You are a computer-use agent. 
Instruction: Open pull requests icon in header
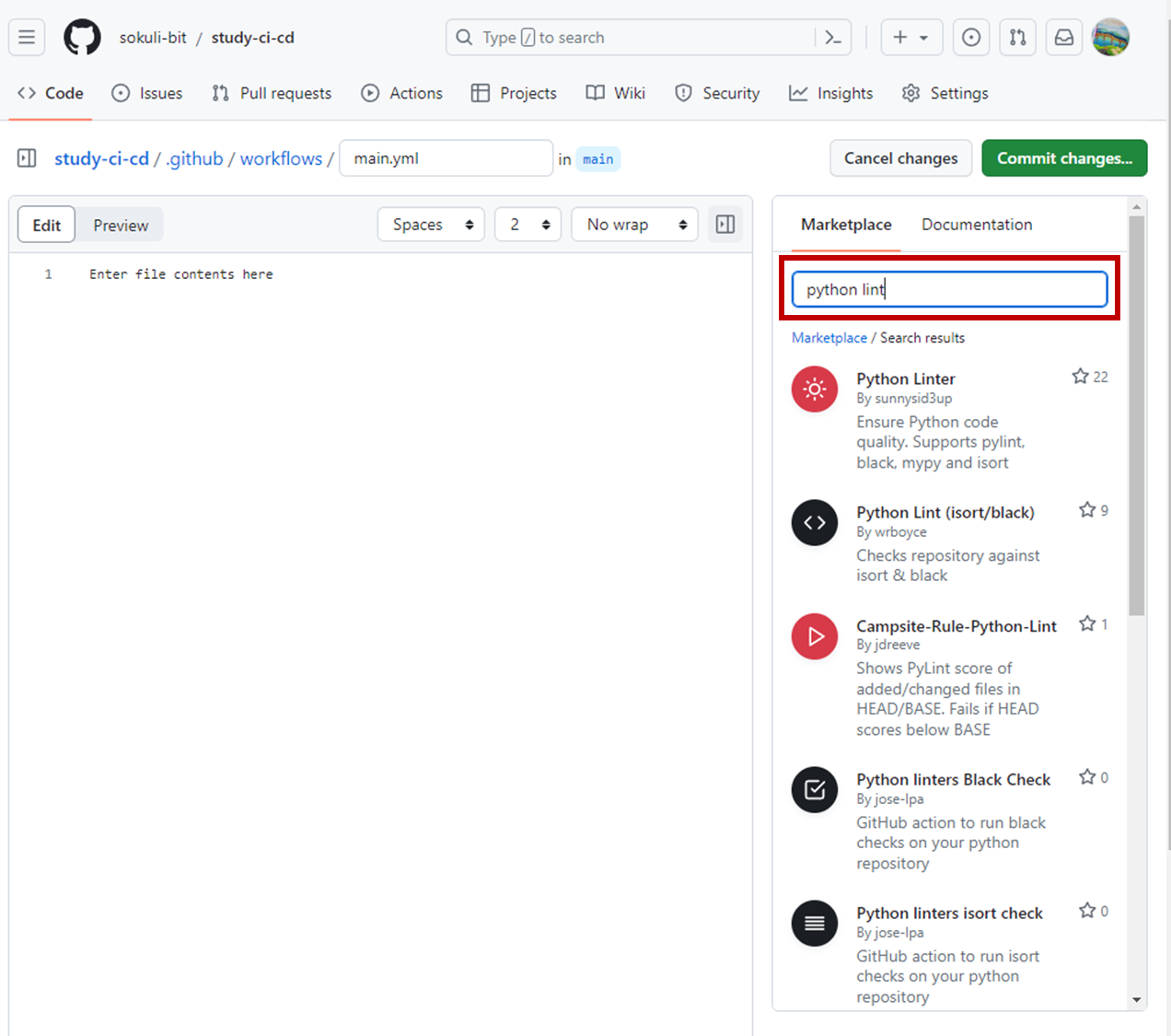coord(1017,38)
